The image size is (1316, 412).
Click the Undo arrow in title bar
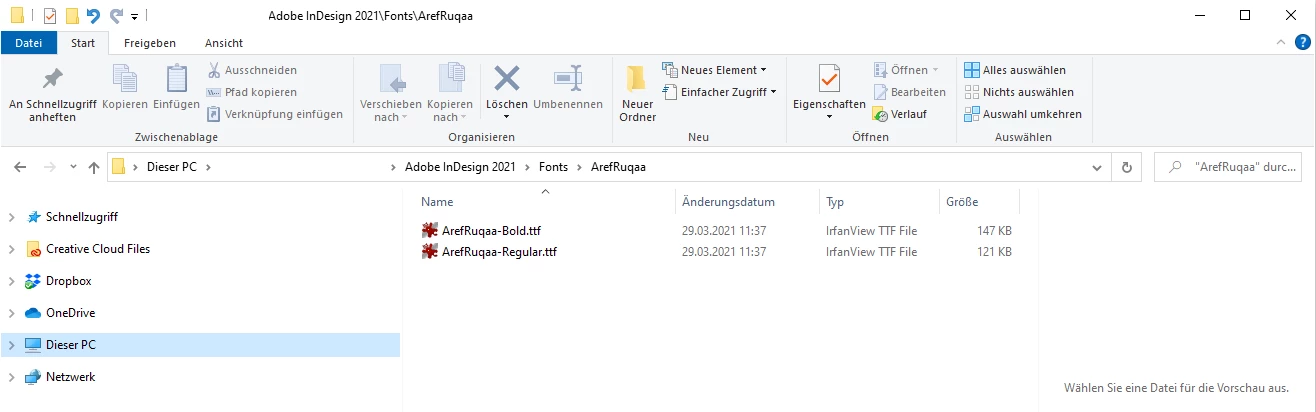coord(94,15)
